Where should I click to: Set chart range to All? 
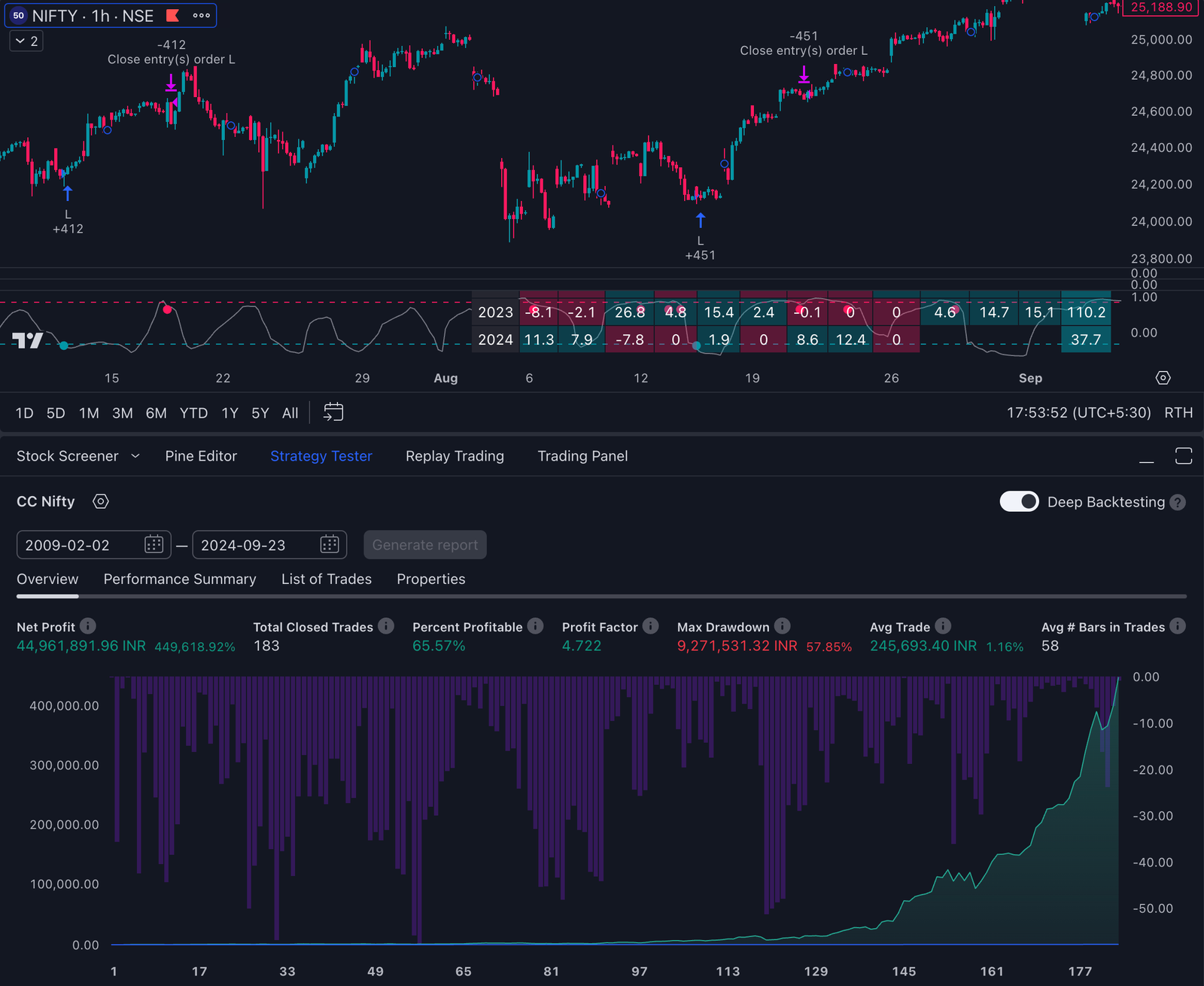click(290, 413)
